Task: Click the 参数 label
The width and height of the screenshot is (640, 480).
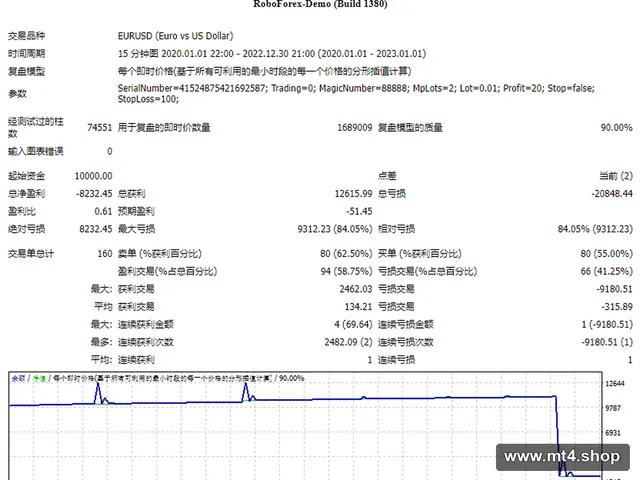Action: (x=17, y=93)
